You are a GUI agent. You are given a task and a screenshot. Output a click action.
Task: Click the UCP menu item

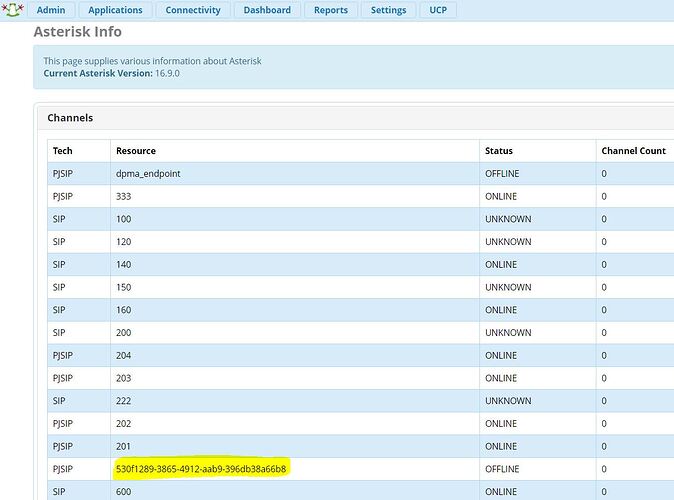pyautogui.click(x=438, y=10)
